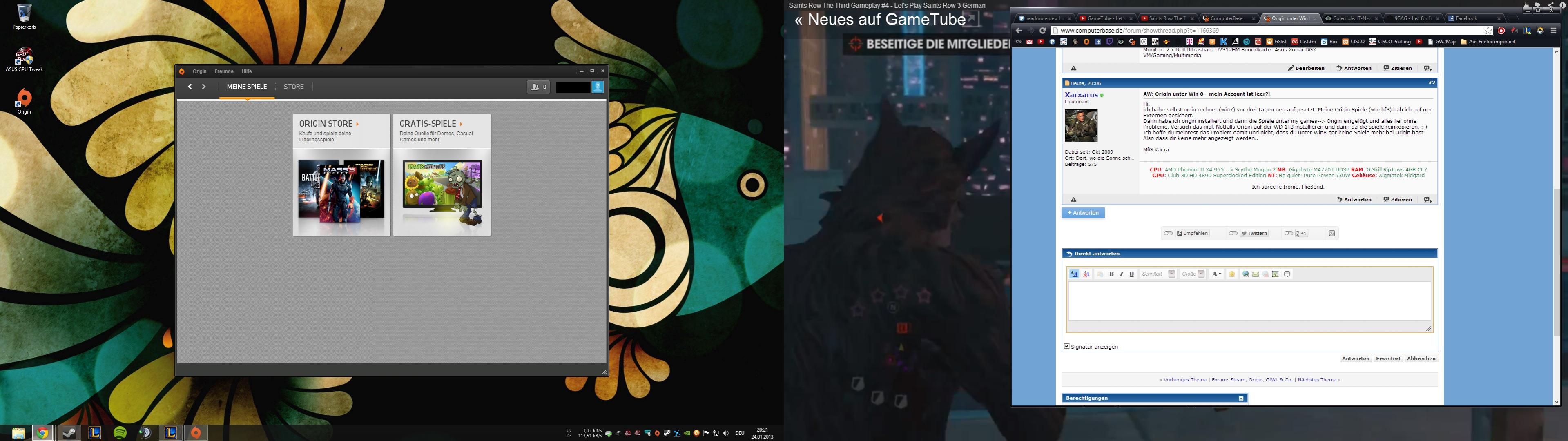Click the Erweitert button
The image size is (1568, 441).
(x=1388, y=358)
